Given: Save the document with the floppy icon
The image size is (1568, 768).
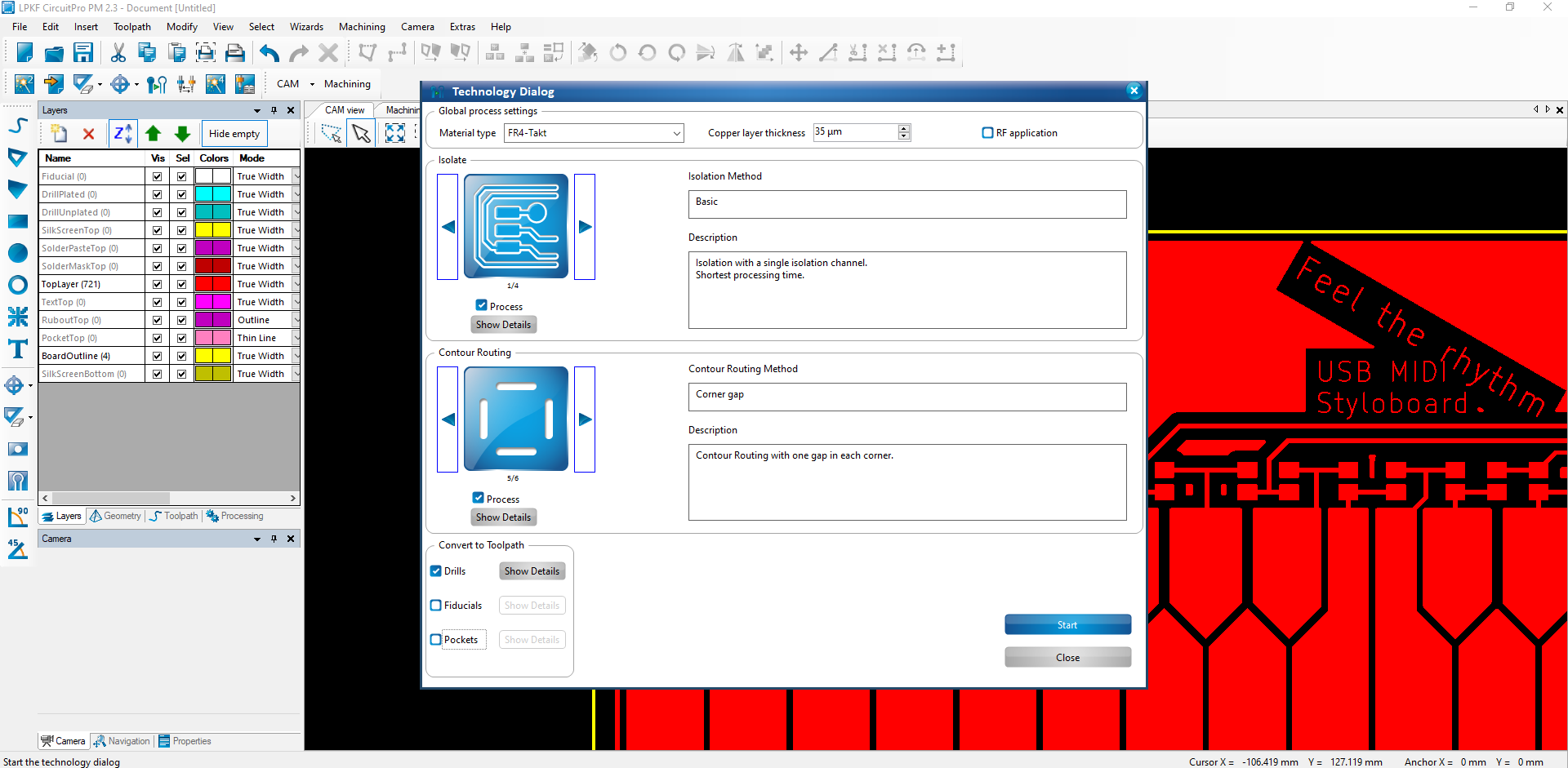Looking at the screenshot, I should [83, 53].
